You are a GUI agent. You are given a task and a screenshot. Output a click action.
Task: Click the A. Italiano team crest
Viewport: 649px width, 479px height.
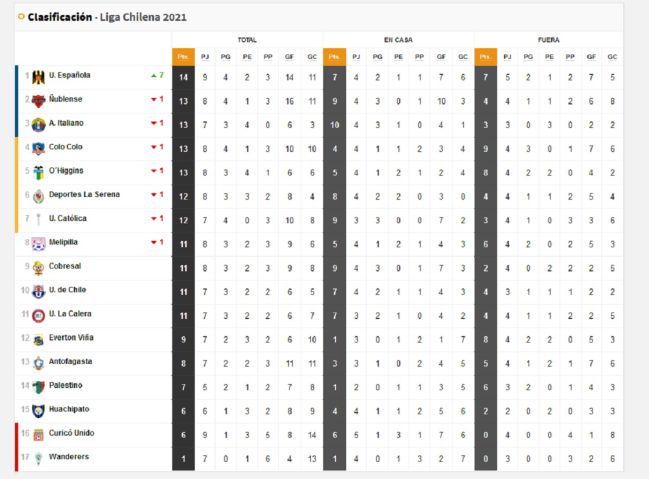(39, 124)
